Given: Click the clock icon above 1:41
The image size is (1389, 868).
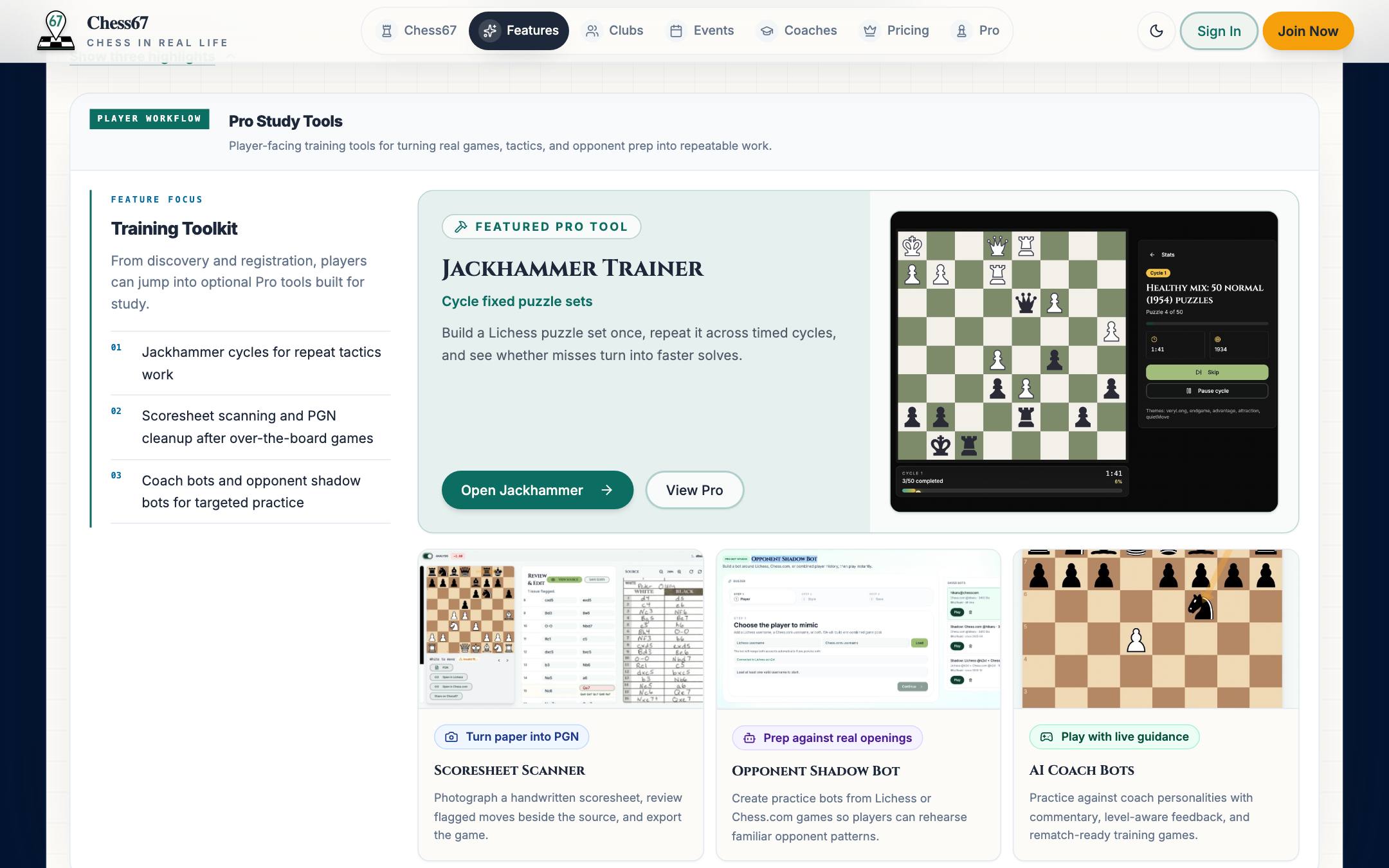Looking at the screenshot, I should [1154, 339].
